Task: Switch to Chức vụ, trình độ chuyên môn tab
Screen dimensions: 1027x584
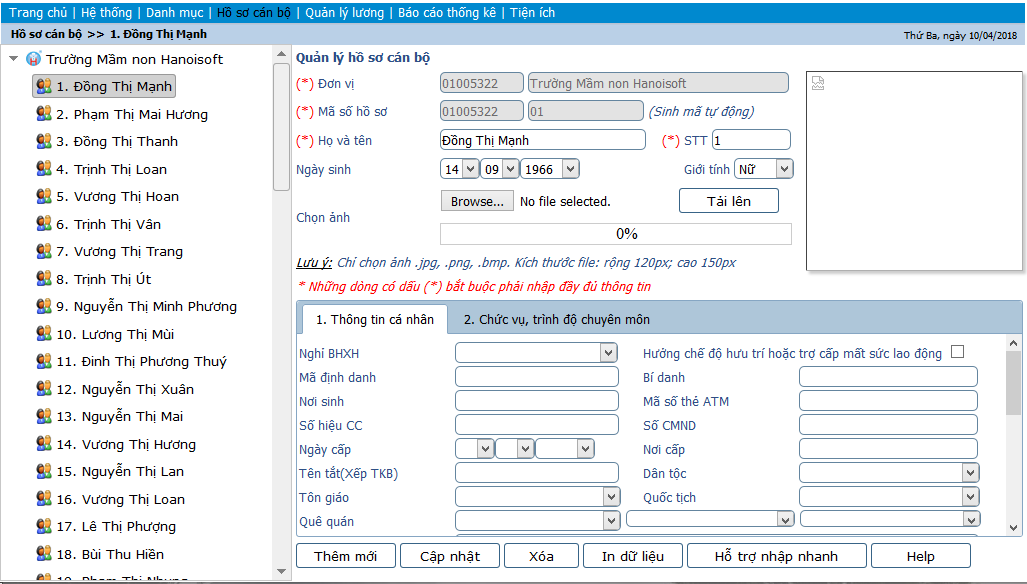Action: [557, 319]
